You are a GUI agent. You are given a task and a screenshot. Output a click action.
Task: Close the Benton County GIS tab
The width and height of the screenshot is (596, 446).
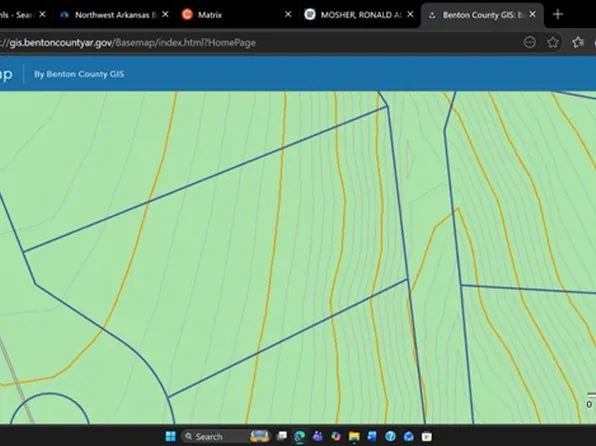click(533, 14)
